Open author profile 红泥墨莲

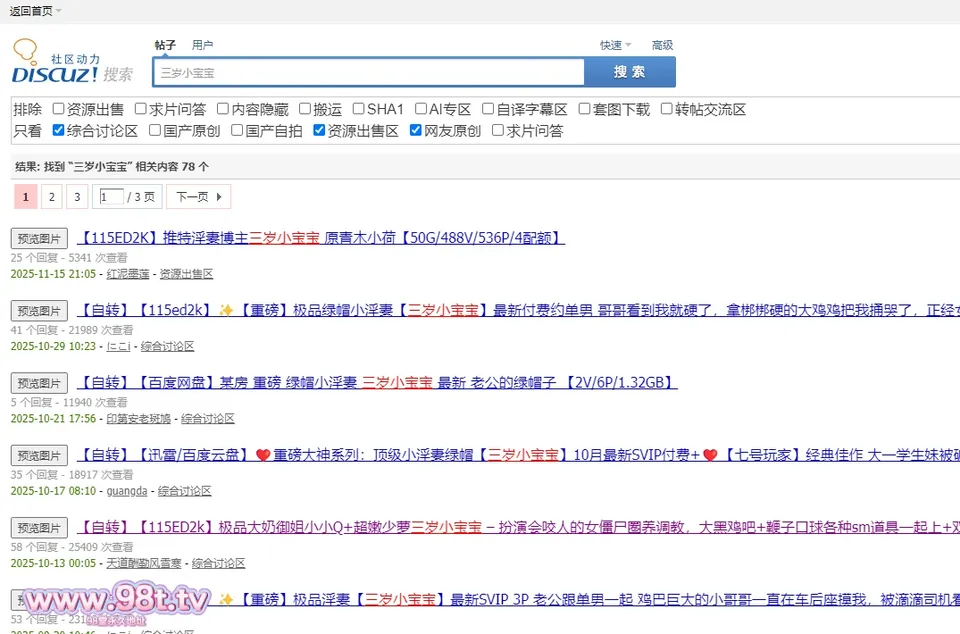click(x=128, y=274)
